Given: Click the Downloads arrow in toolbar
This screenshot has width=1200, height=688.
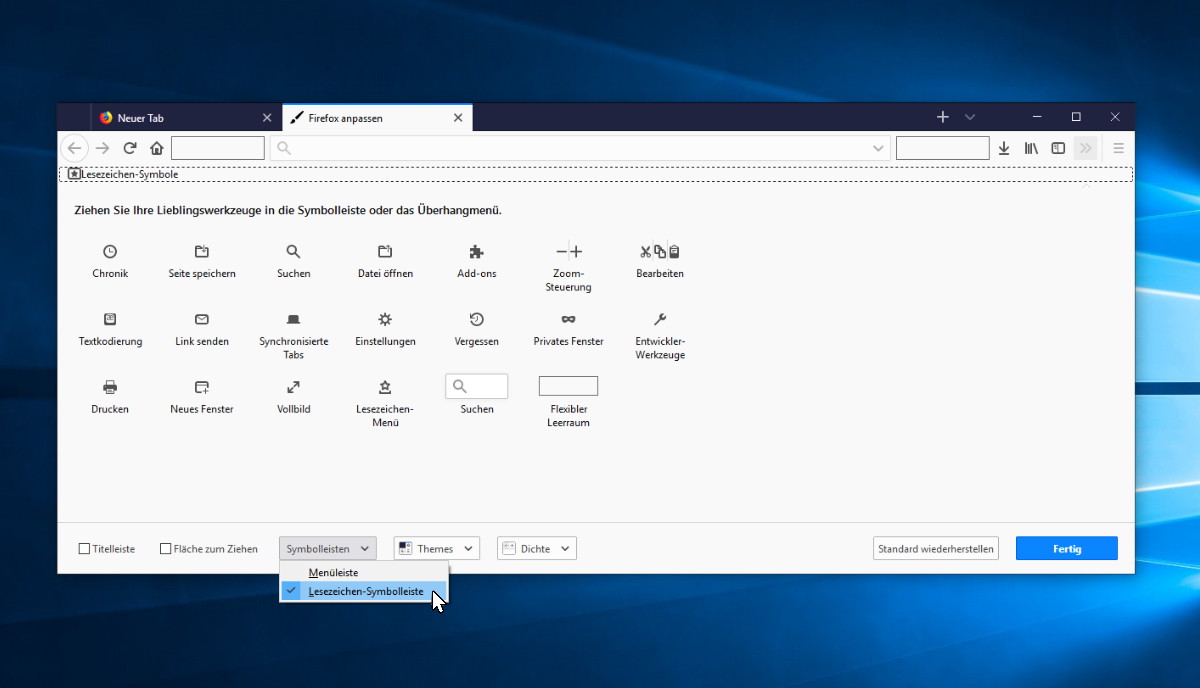Looking at the screenshot, I should (1004, 148).
